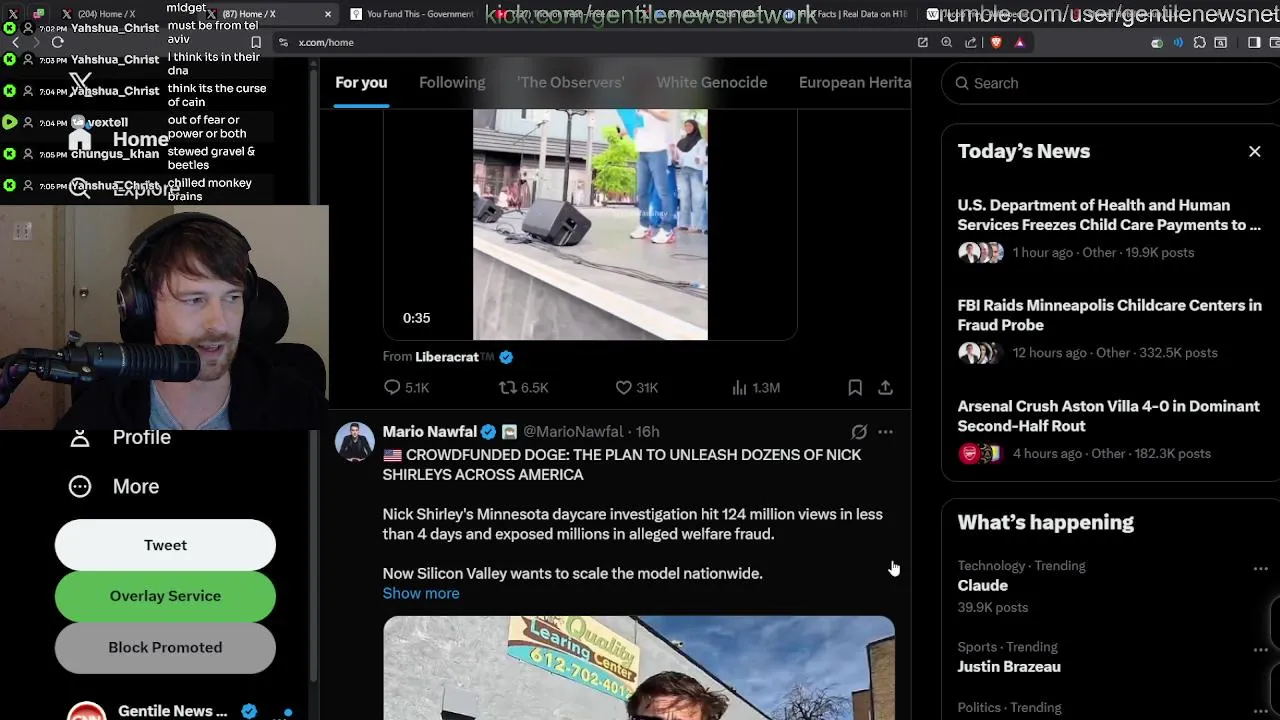Image resolution: width=1280 pixels, height=720 pixels.
Task: Open the White Genocide list tab
Action: 712,83
